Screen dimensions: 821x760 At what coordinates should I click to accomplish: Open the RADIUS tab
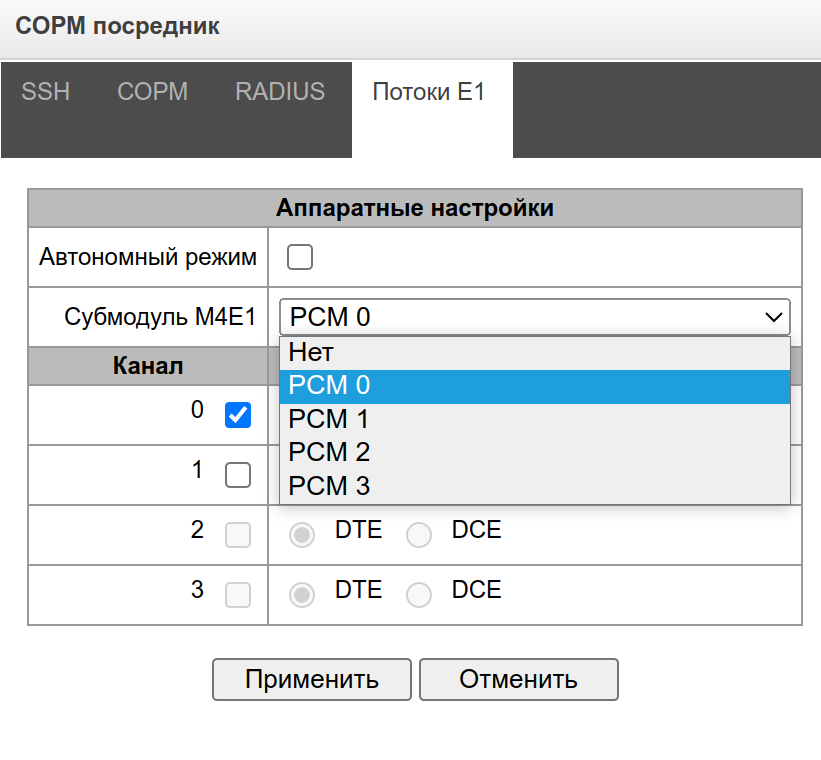pos(280,92)
